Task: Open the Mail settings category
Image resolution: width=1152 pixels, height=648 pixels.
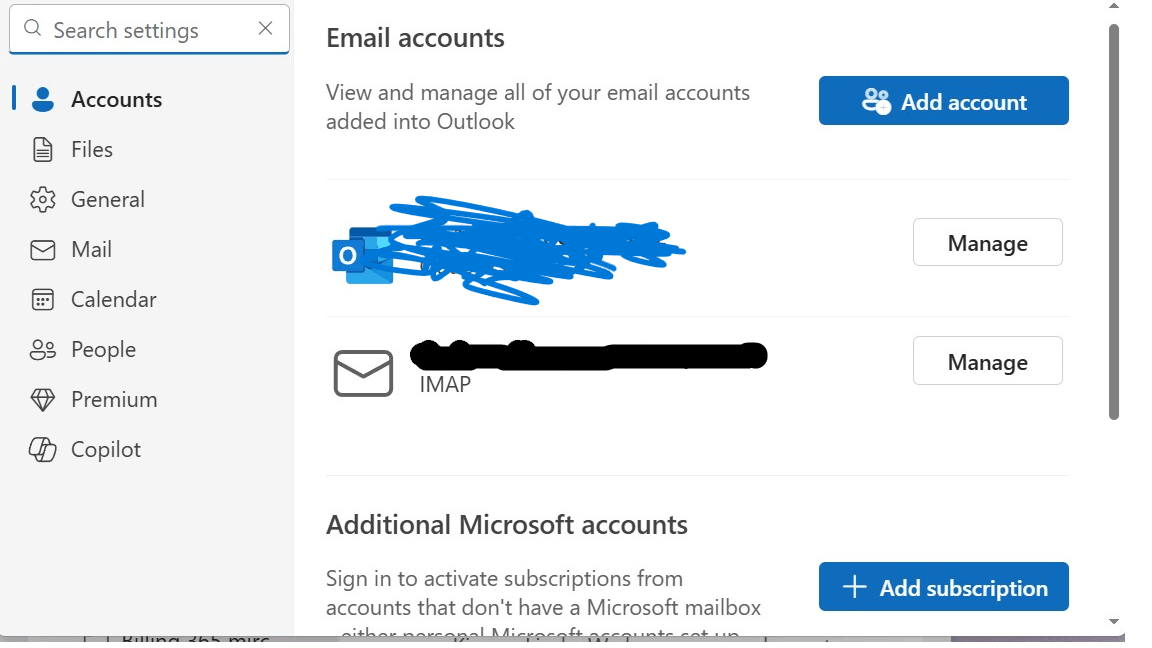Action: (x=90, y=249)
